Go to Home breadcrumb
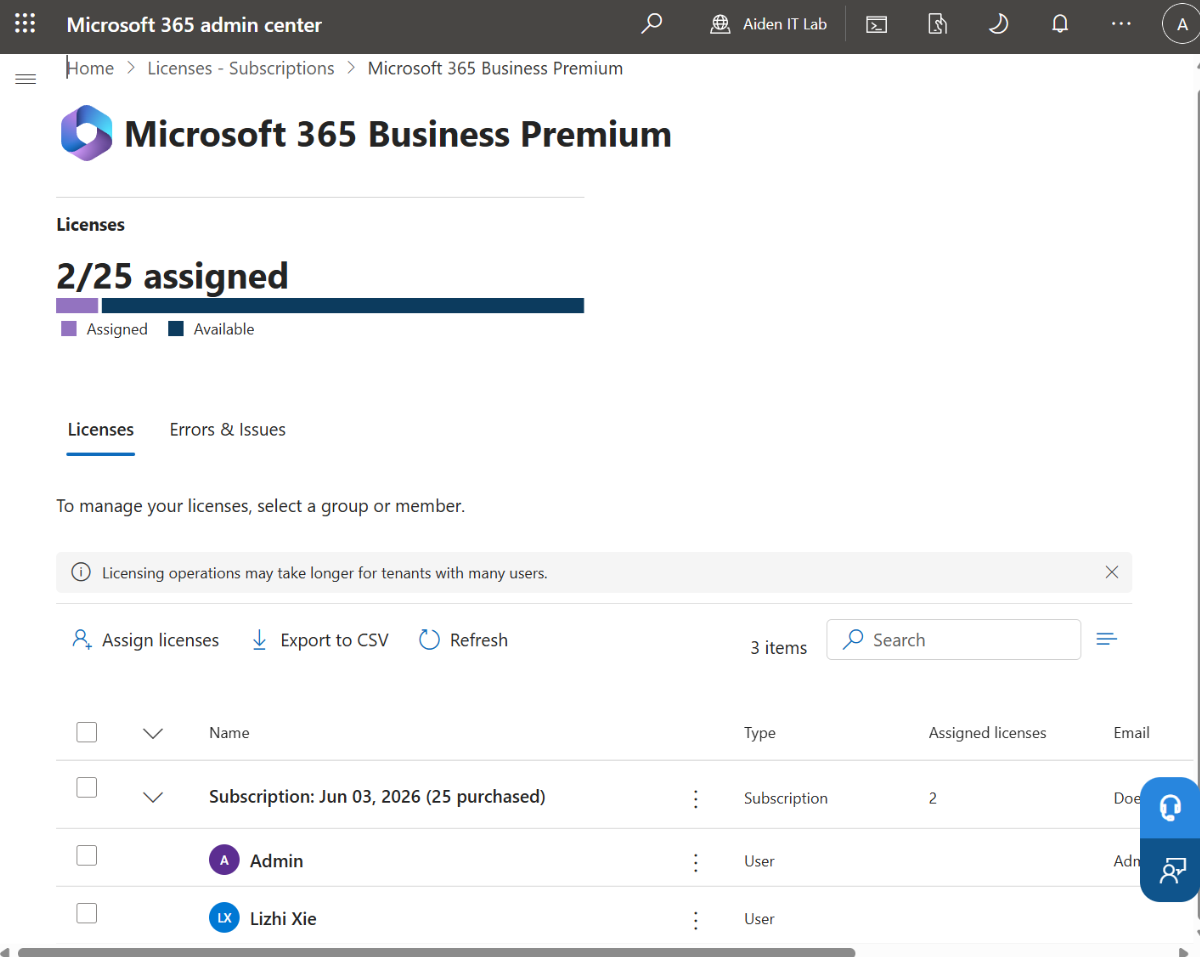 click(x=90, y=68)
